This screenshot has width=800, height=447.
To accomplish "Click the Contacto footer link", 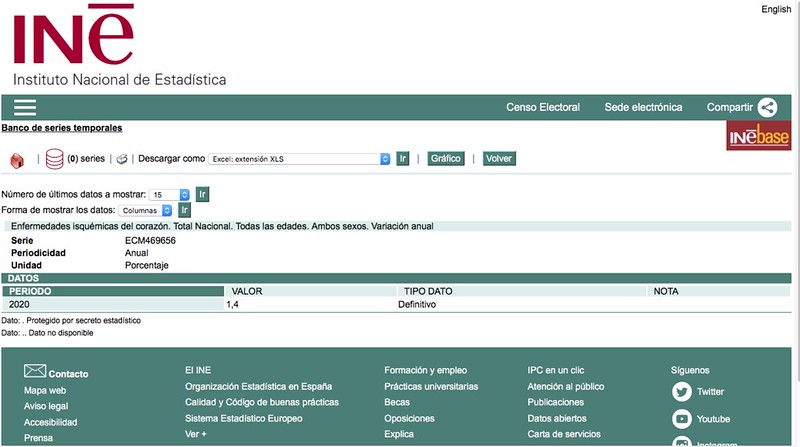I will coord(68,374).
